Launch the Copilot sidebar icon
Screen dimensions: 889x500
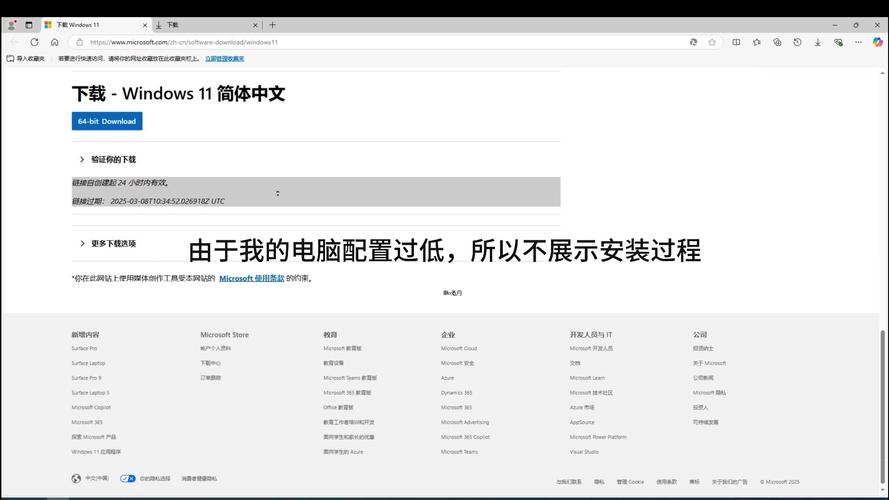(878, 42)
